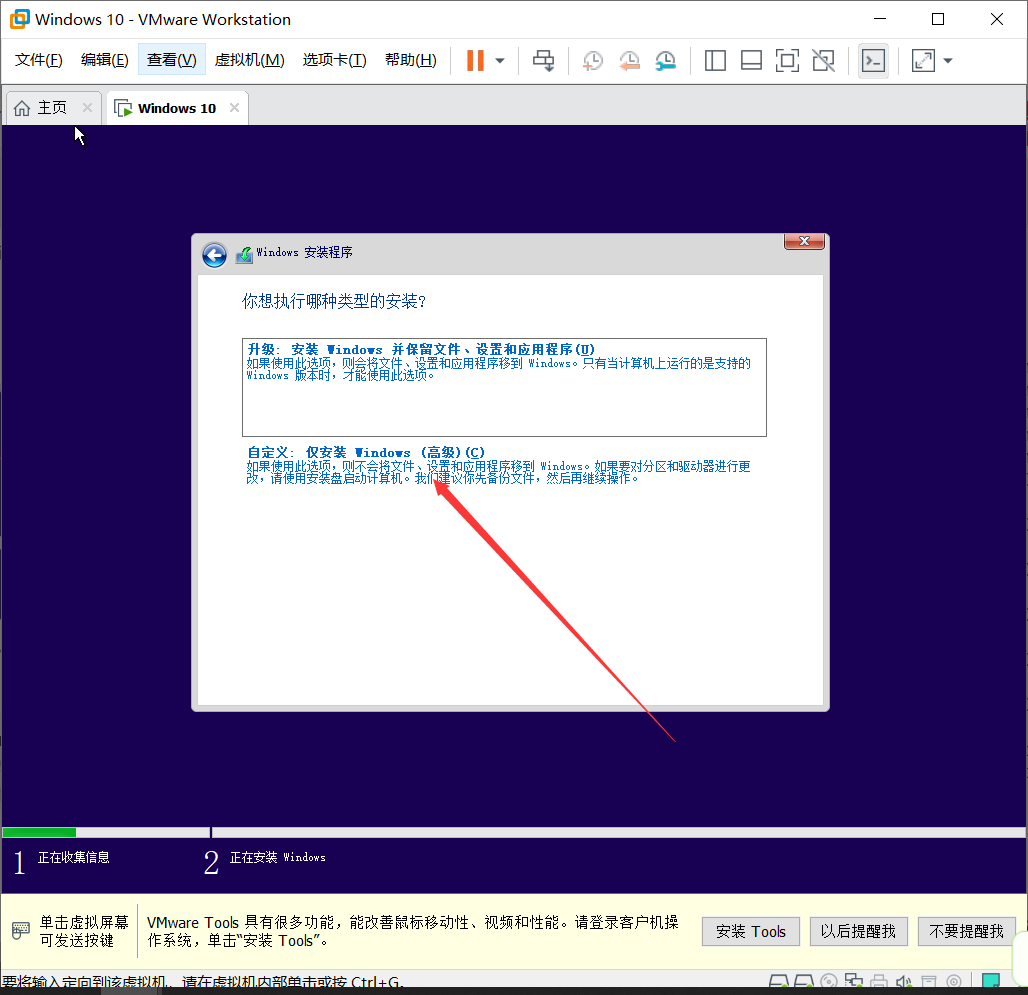Maximize the VMware Workstation window

938,19
